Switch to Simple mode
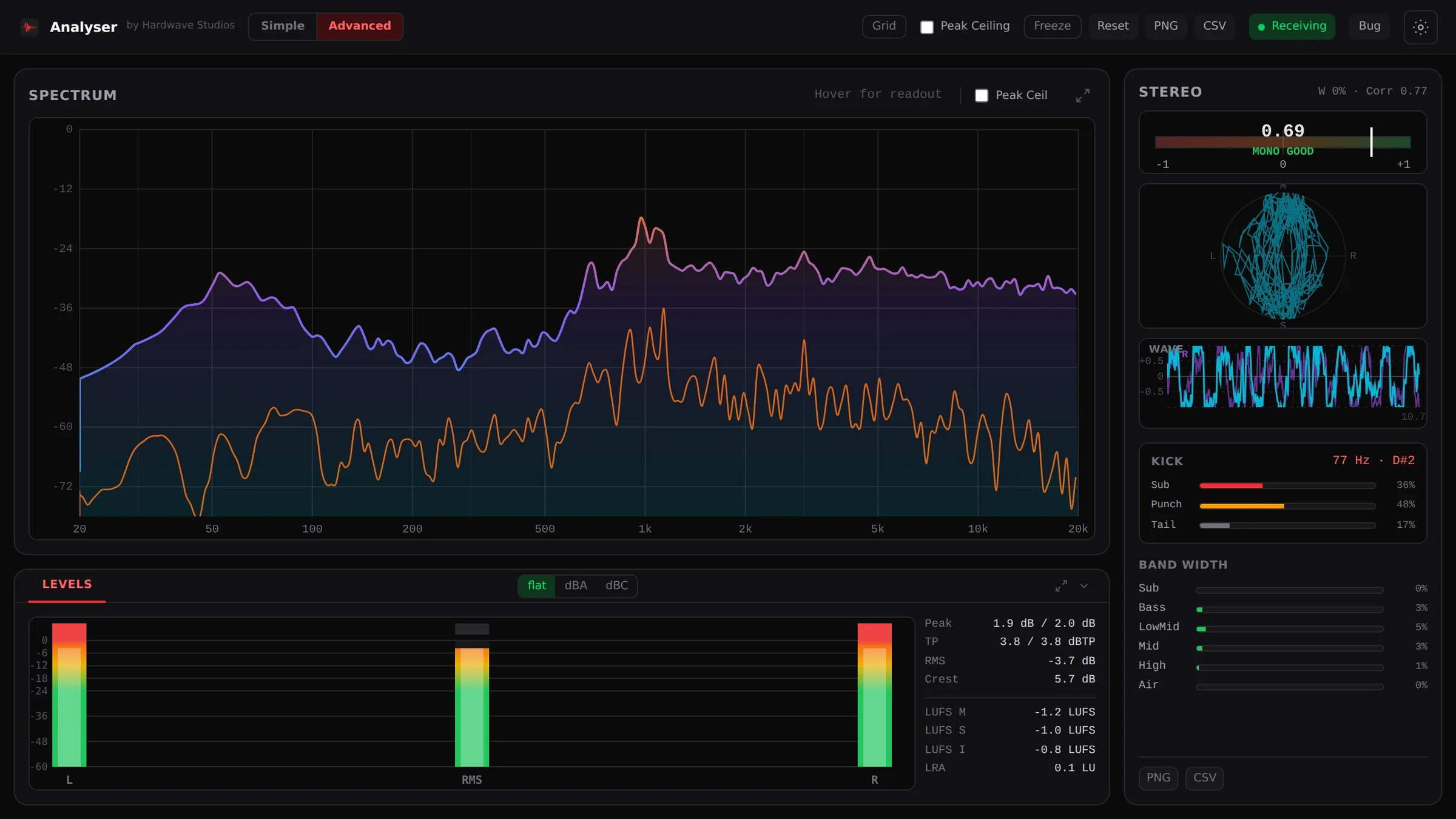This screenshot has width=1456, height=819. click(283, 26)
